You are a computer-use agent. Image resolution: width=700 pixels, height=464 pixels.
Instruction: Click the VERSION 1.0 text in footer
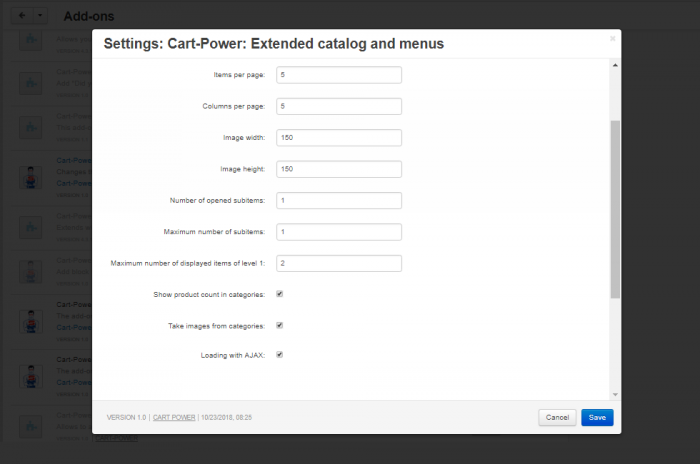pos(126,418)
